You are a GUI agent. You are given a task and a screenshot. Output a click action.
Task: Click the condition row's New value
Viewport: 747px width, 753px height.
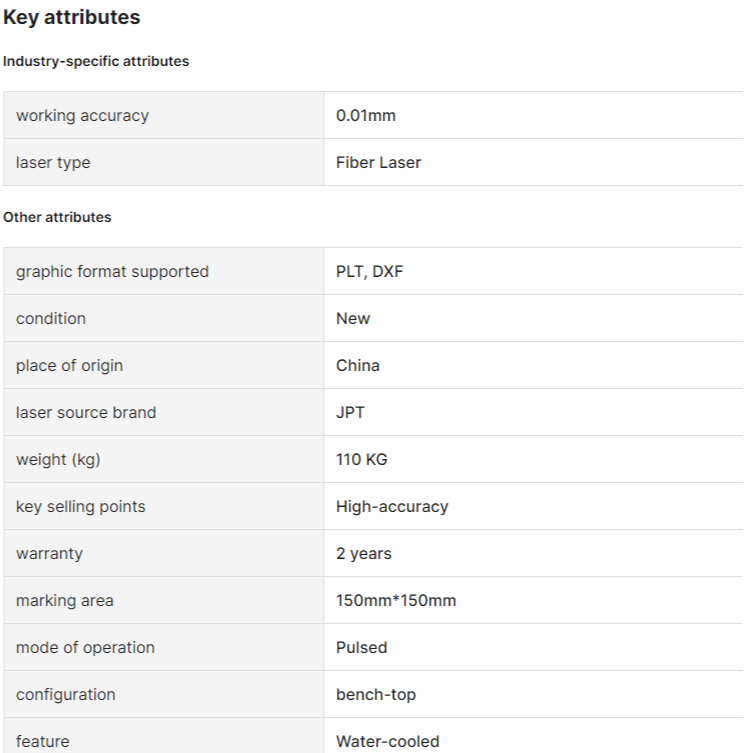coord(353,319)
